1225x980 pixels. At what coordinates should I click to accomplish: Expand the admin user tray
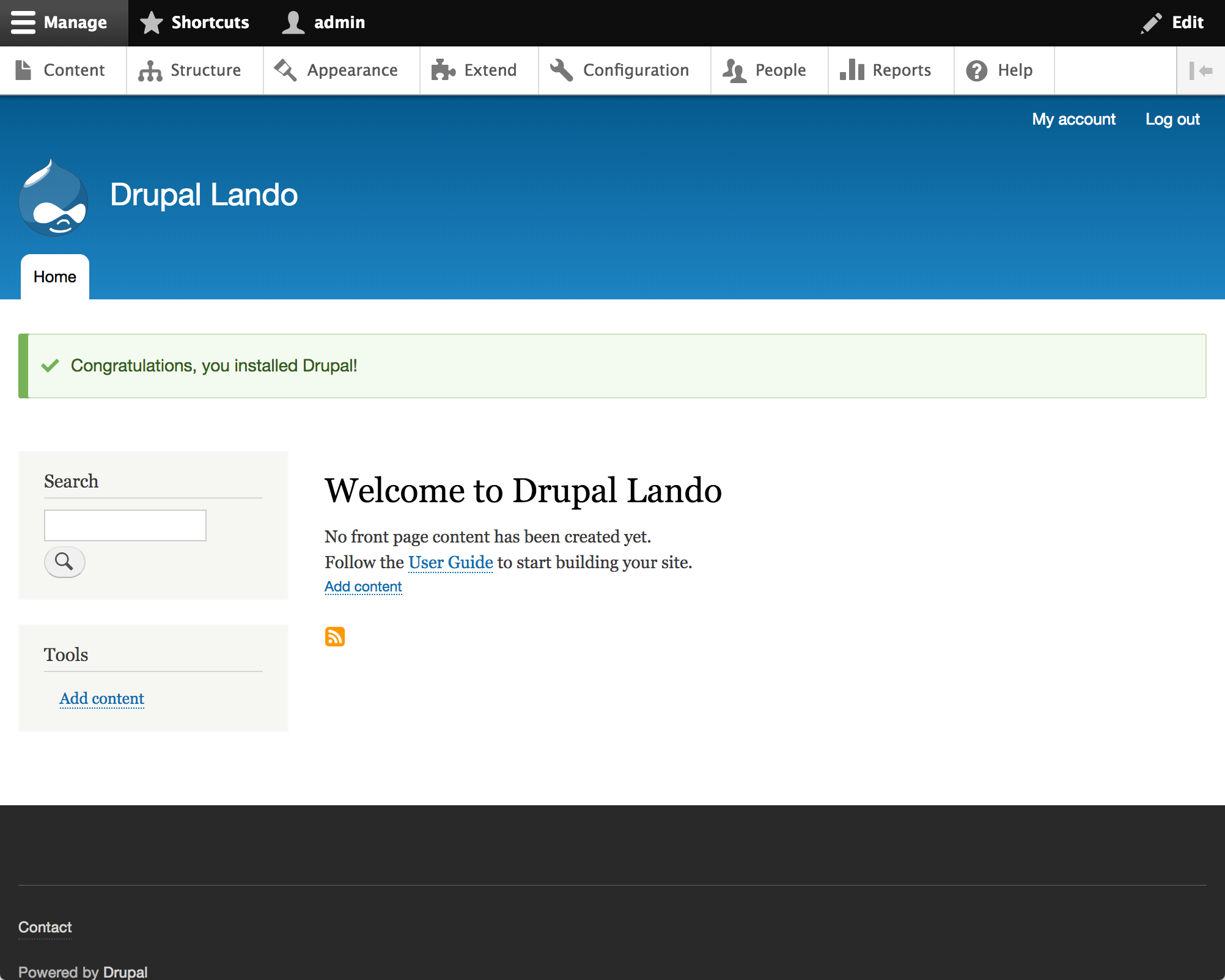(323, 23)
